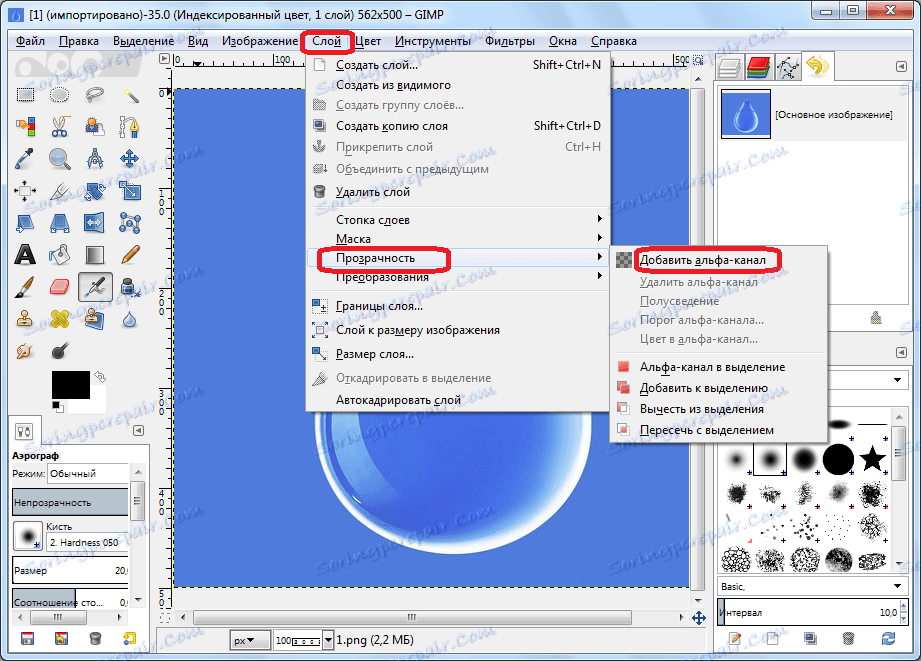Screen dimensions: 921x661
Task: Open the Фильтры menu
Action: click(x=509, y=41)
